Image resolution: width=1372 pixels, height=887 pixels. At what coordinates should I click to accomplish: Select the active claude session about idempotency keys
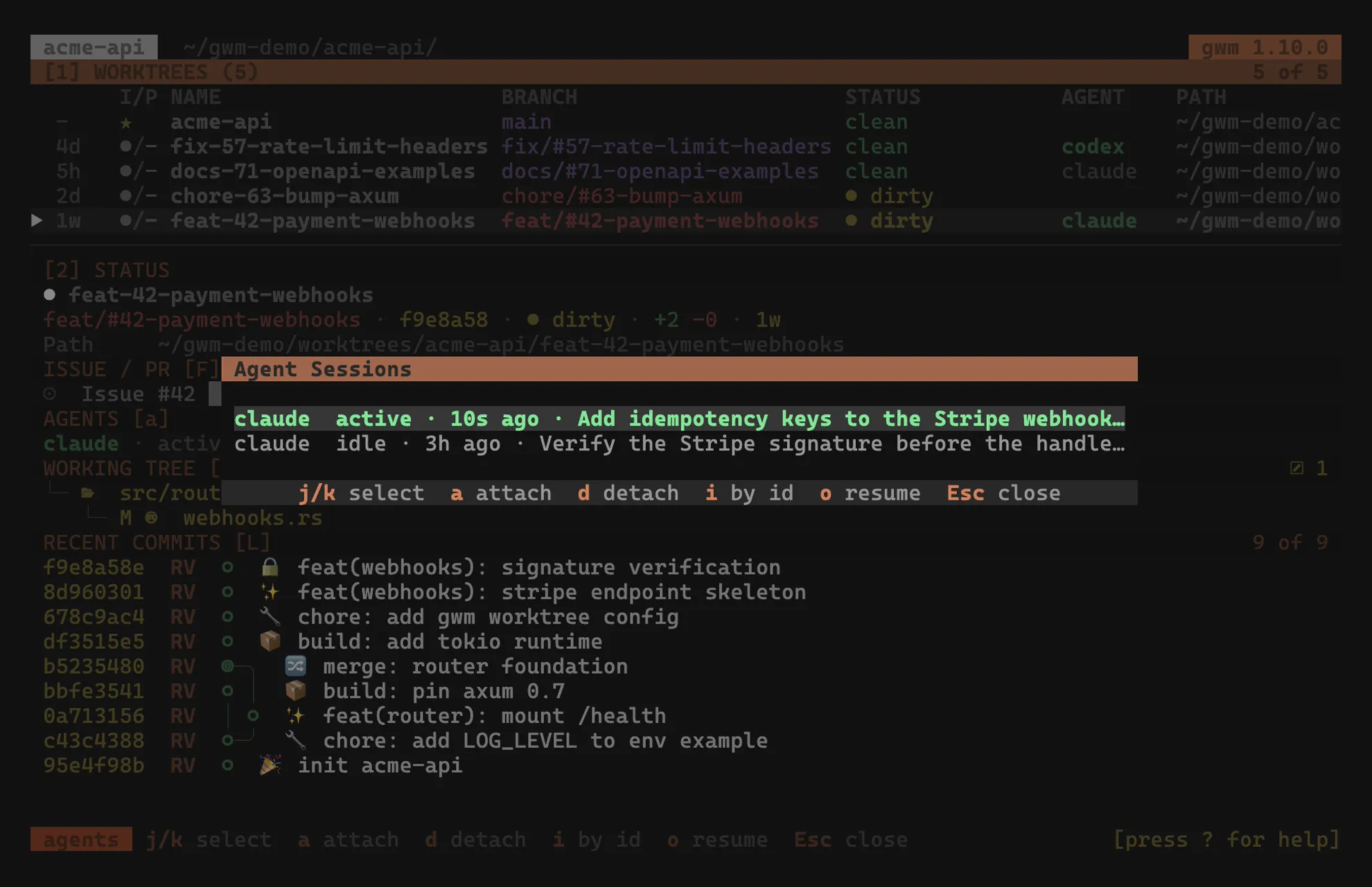point(679,419)
